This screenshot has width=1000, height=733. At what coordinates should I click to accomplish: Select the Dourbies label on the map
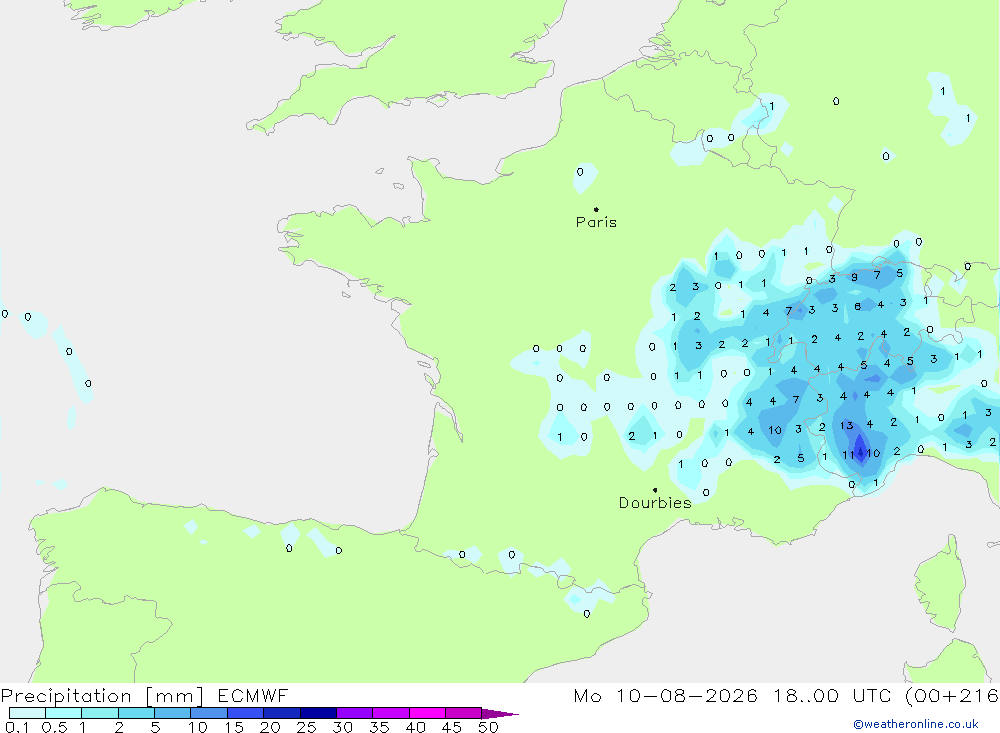tap(655, 503)
